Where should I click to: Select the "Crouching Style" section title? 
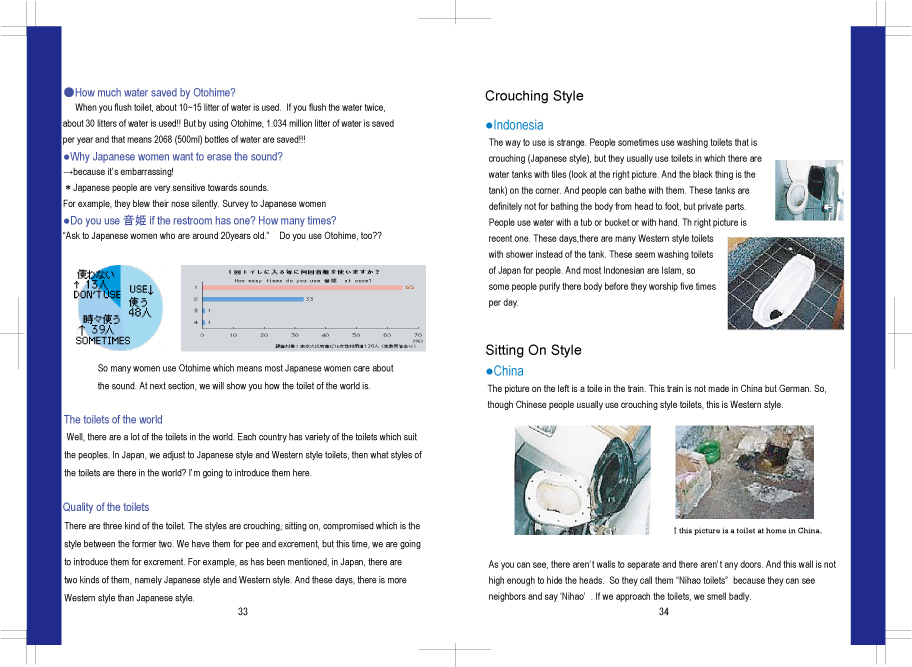click(534, 96)
